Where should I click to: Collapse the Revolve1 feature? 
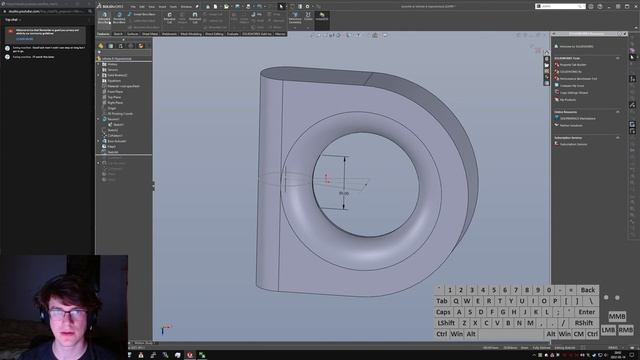click(x=98, y=119)
